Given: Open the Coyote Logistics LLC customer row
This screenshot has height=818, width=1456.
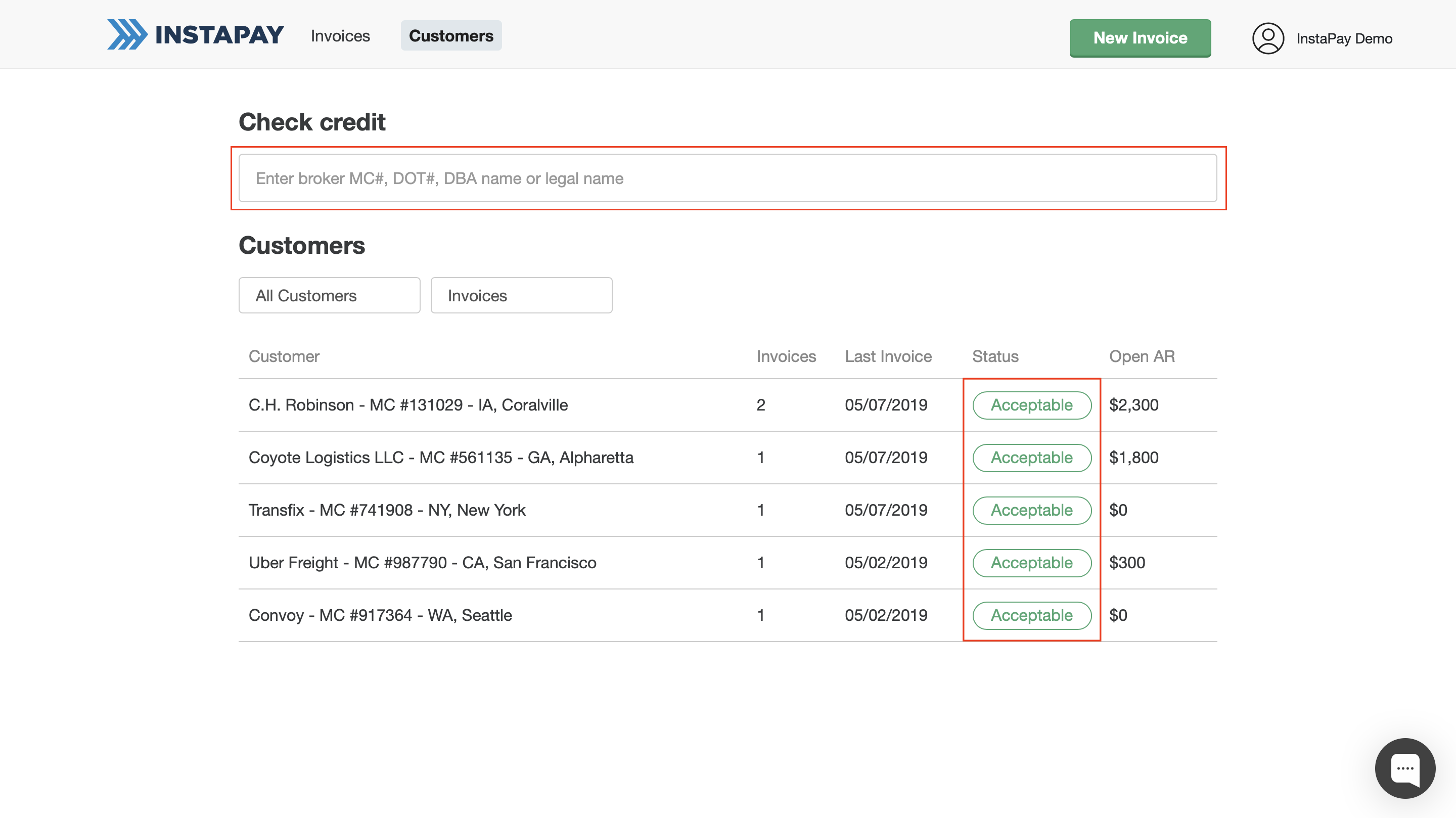Looking at the screenshot, I should [727, 458].
